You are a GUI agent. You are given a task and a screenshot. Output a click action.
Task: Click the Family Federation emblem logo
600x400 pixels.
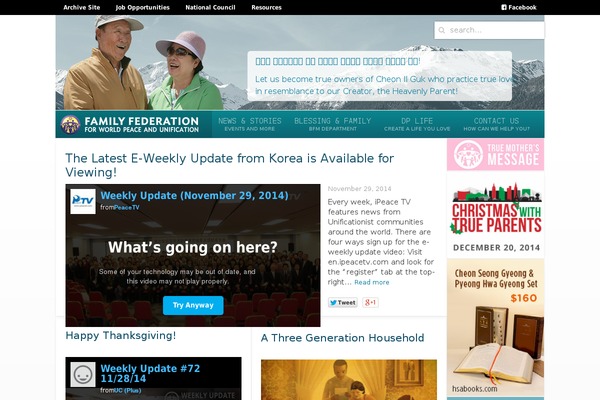pyautogui.click(x=70, y=124)
